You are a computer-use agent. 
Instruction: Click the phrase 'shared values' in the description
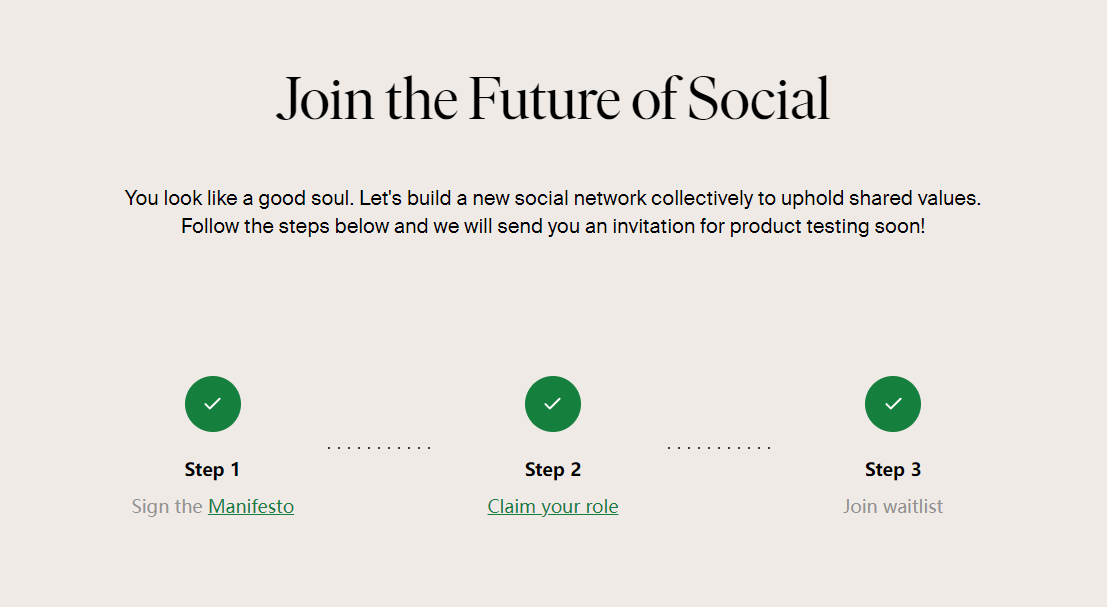point(912,198)
